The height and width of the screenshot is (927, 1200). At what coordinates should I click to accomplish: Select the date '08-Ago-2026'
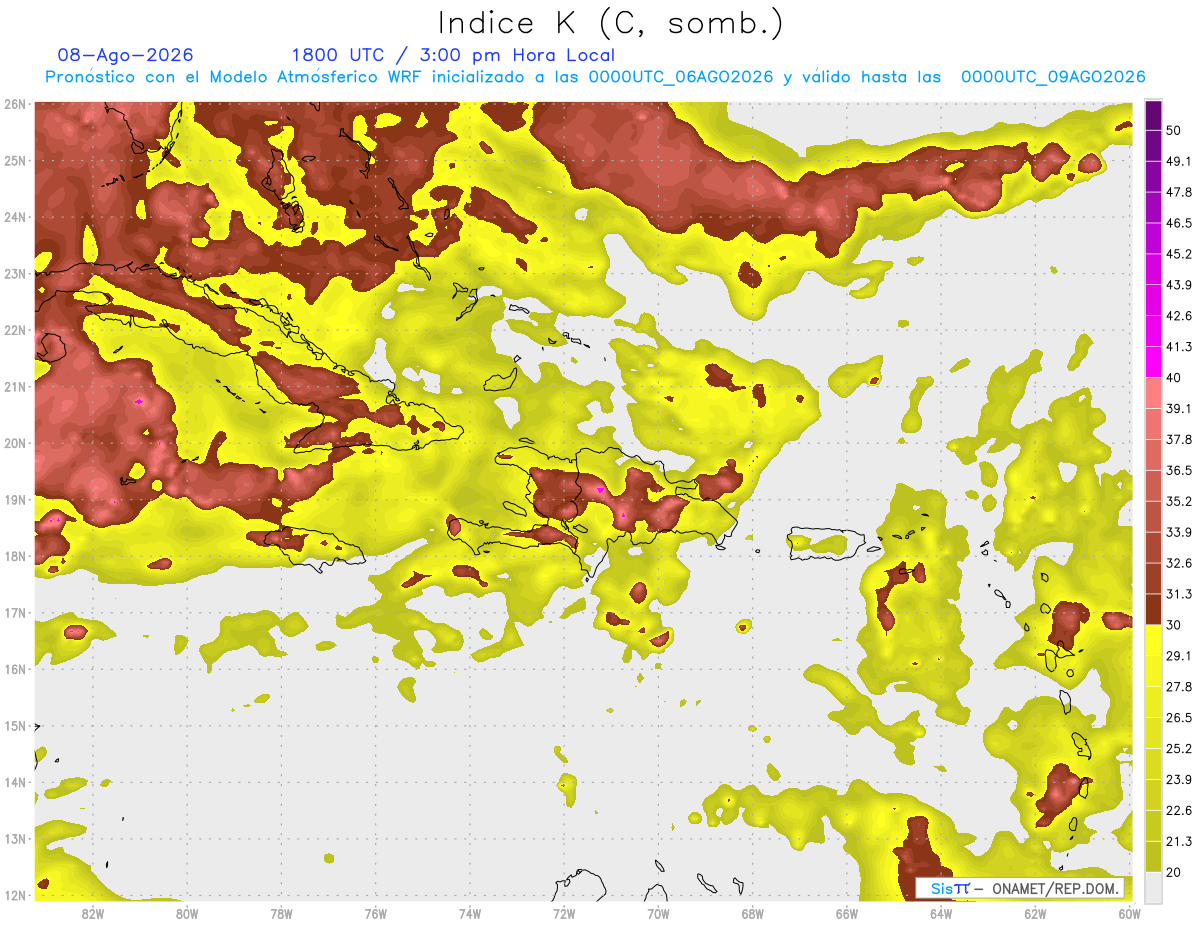point(126,55)
